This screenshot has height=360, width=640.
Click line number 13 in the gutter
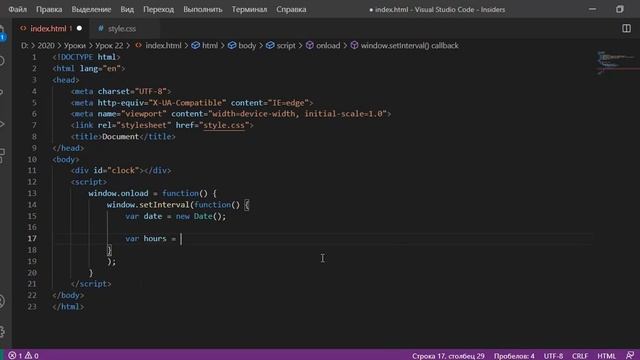coord(32,193)
